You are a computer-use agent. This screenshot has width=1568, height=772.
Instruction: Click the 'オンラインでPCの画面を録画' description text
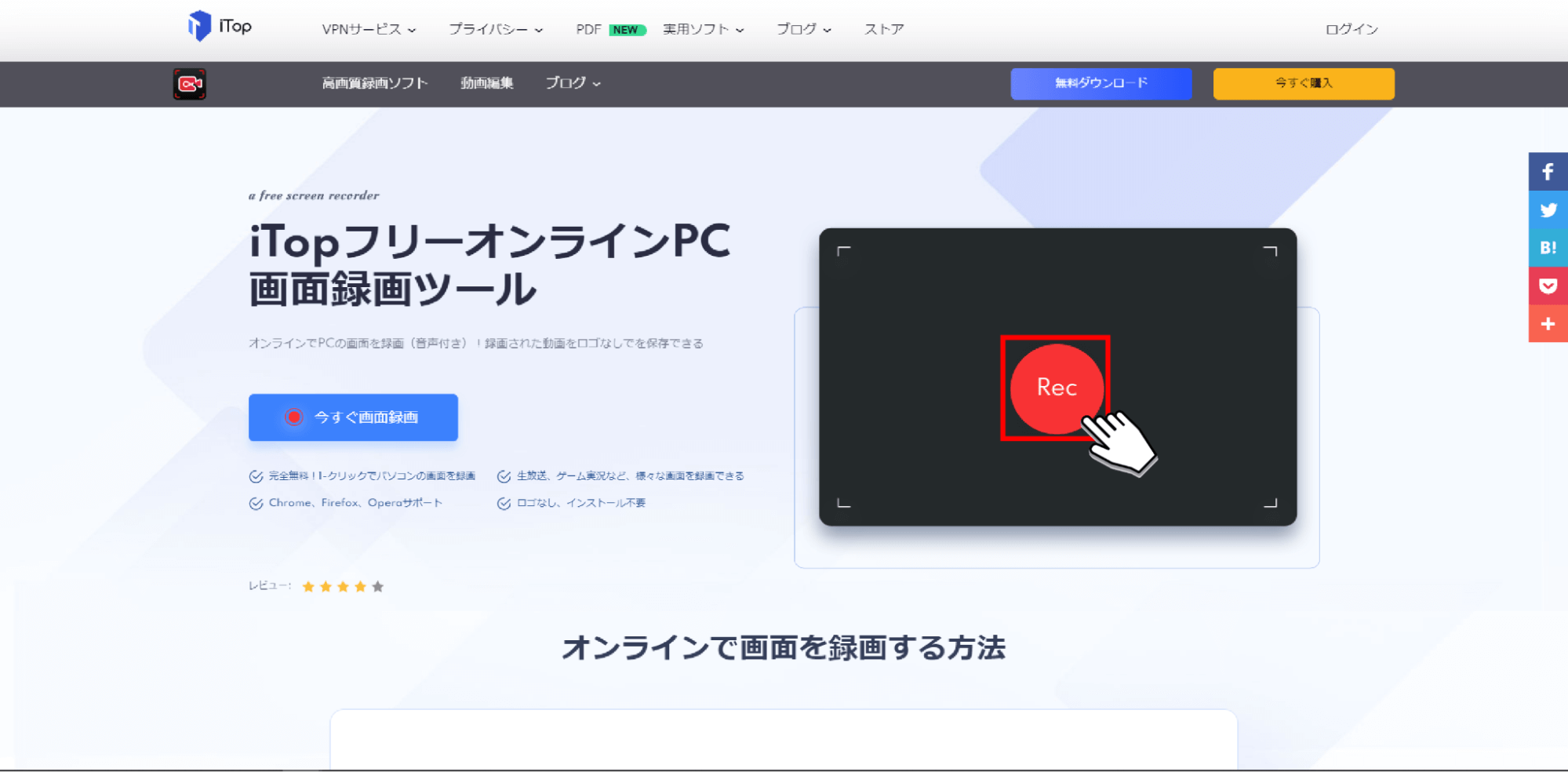click(x=475, y=344)
